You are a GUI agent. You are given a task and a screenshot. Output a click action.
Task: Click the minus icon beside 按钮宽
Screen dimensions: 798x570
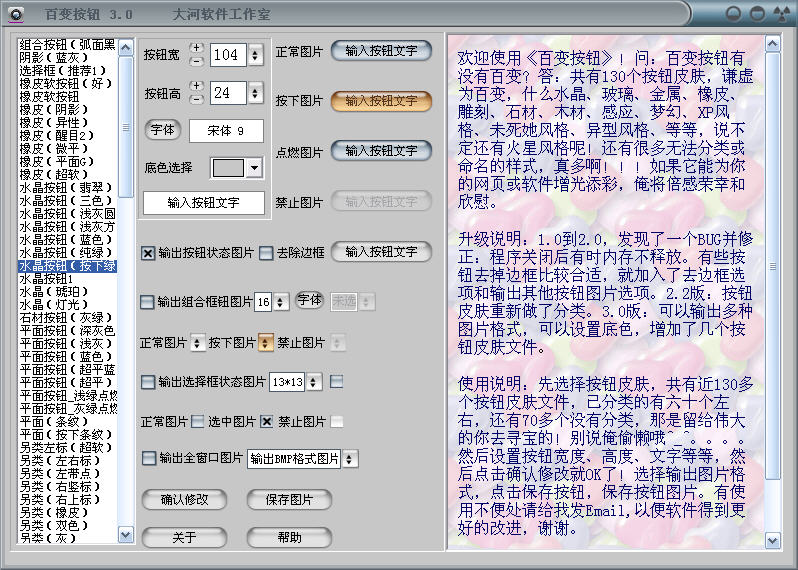[x=196, y=61]
